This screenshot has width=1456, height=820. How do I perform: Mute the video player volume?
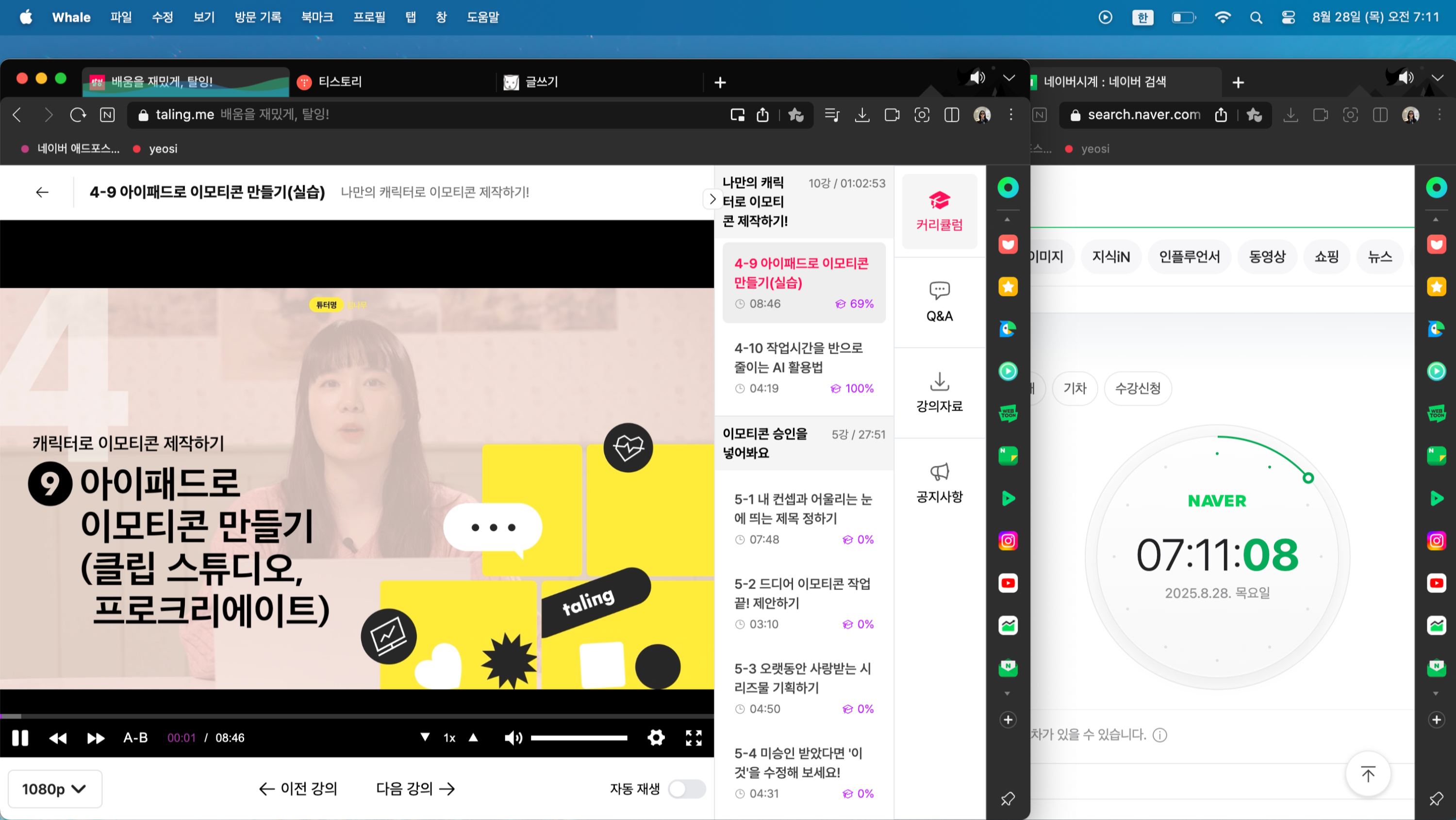513,738
